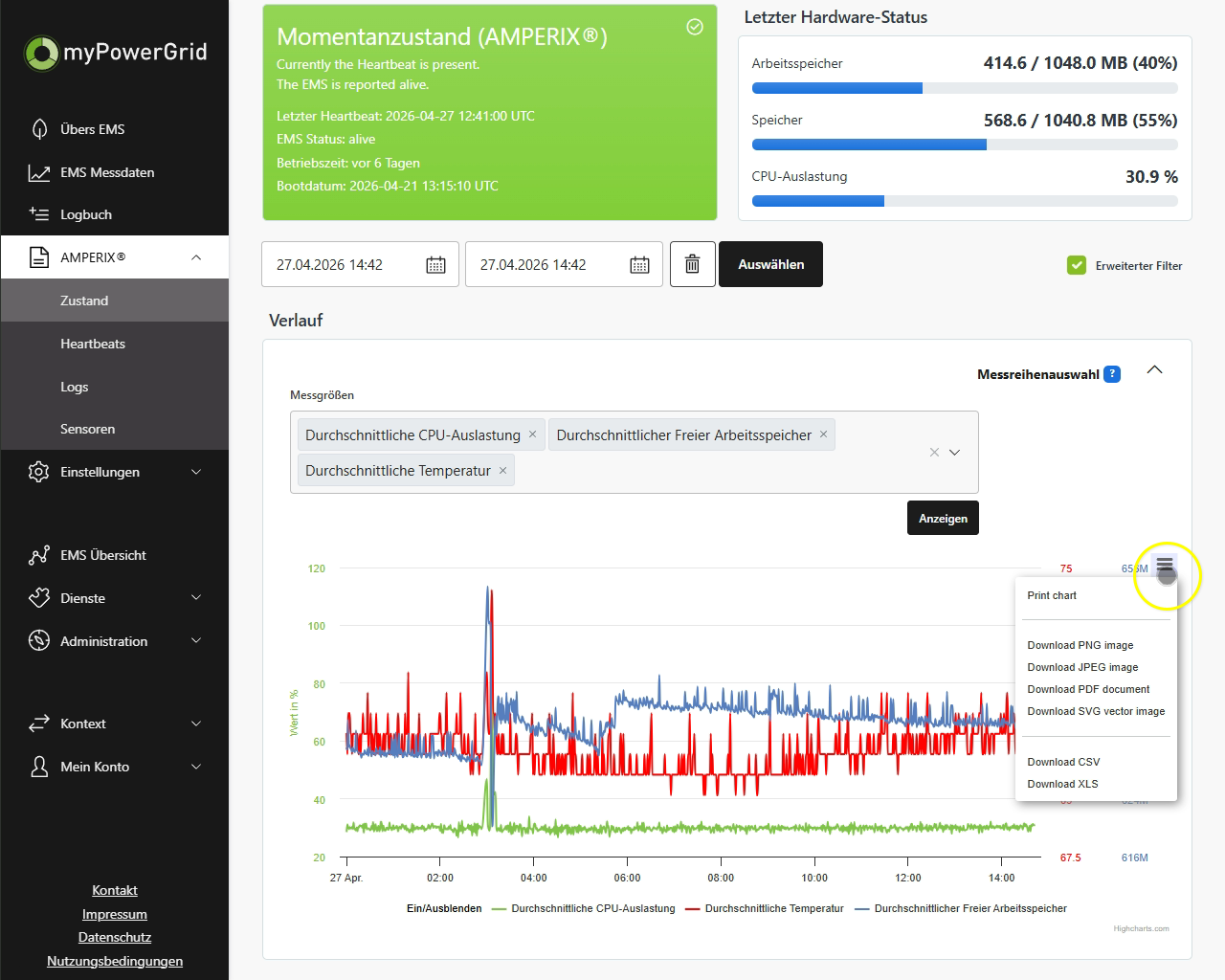Click the Einstellungen gear icon
Image resolution: width=1225 pixels, height=980 pixels.
point(39,472)
